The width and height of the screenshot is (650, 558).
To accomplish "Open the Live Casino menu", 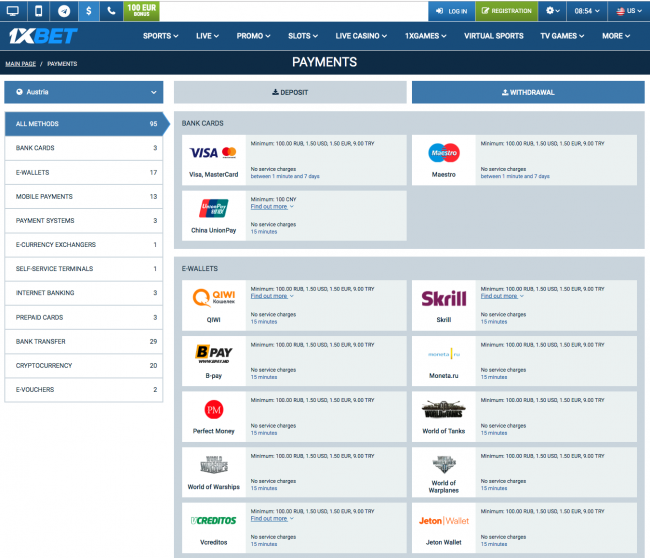I will click(361, 36).
